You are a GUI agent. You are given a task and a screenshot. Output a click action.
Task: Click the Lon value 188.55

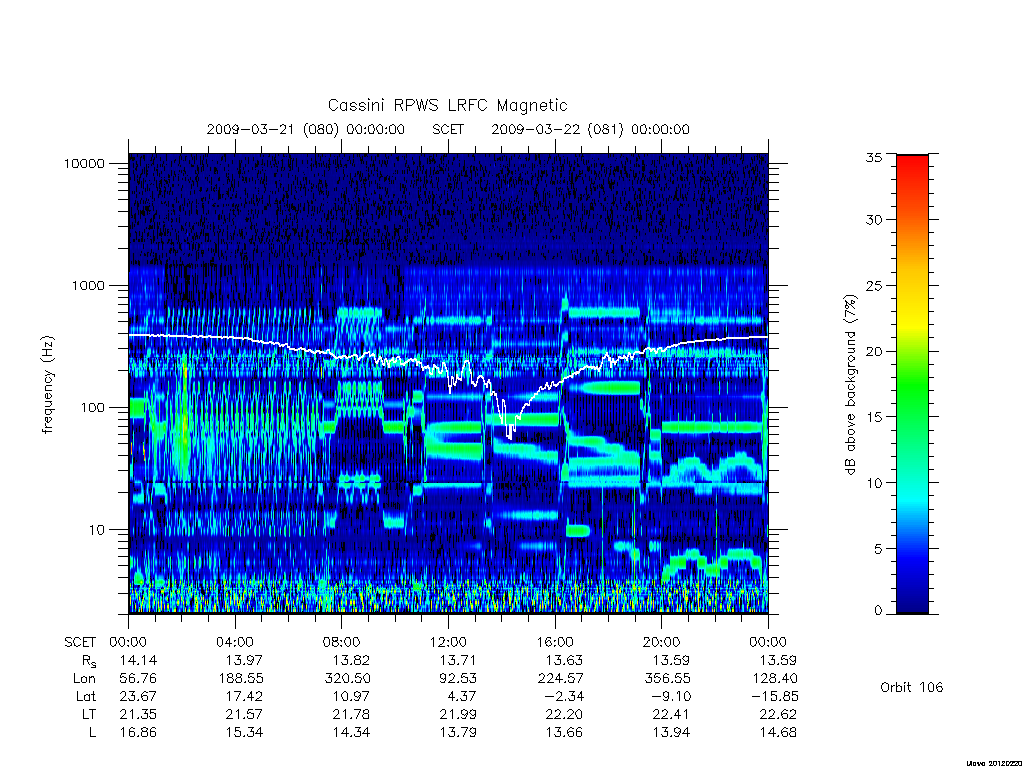(240, 679)
